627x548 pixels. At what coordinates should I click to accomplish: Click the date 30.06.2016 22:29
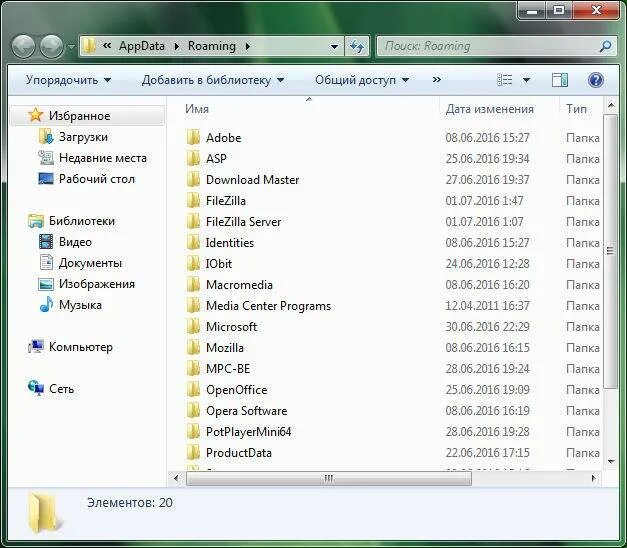point(487,327)
